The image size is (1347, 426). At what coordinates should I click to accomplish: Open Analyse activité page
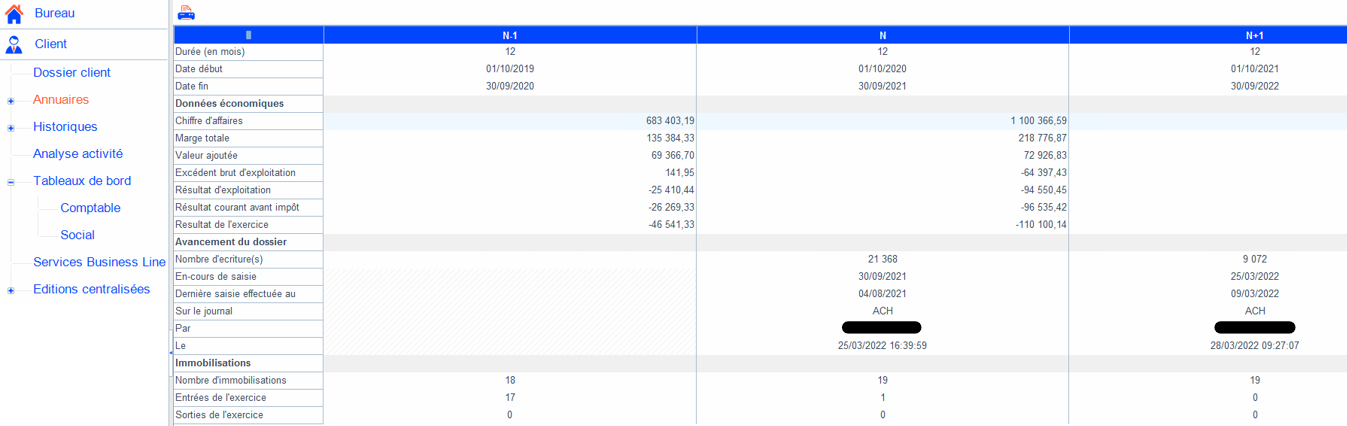[x=78, y=154]
